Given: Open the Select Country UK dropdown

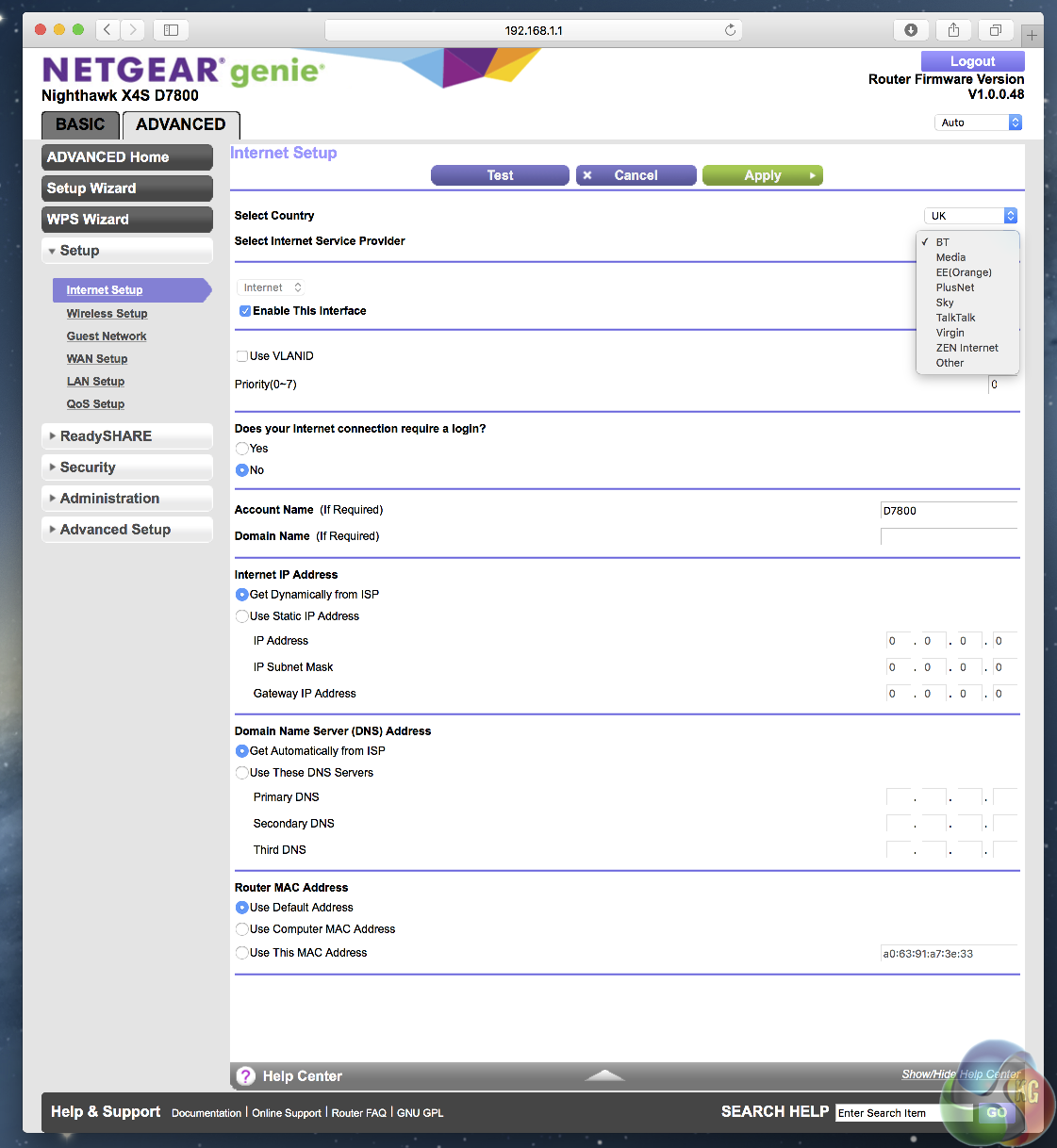Looking at the screenshot, I should 970,216.
